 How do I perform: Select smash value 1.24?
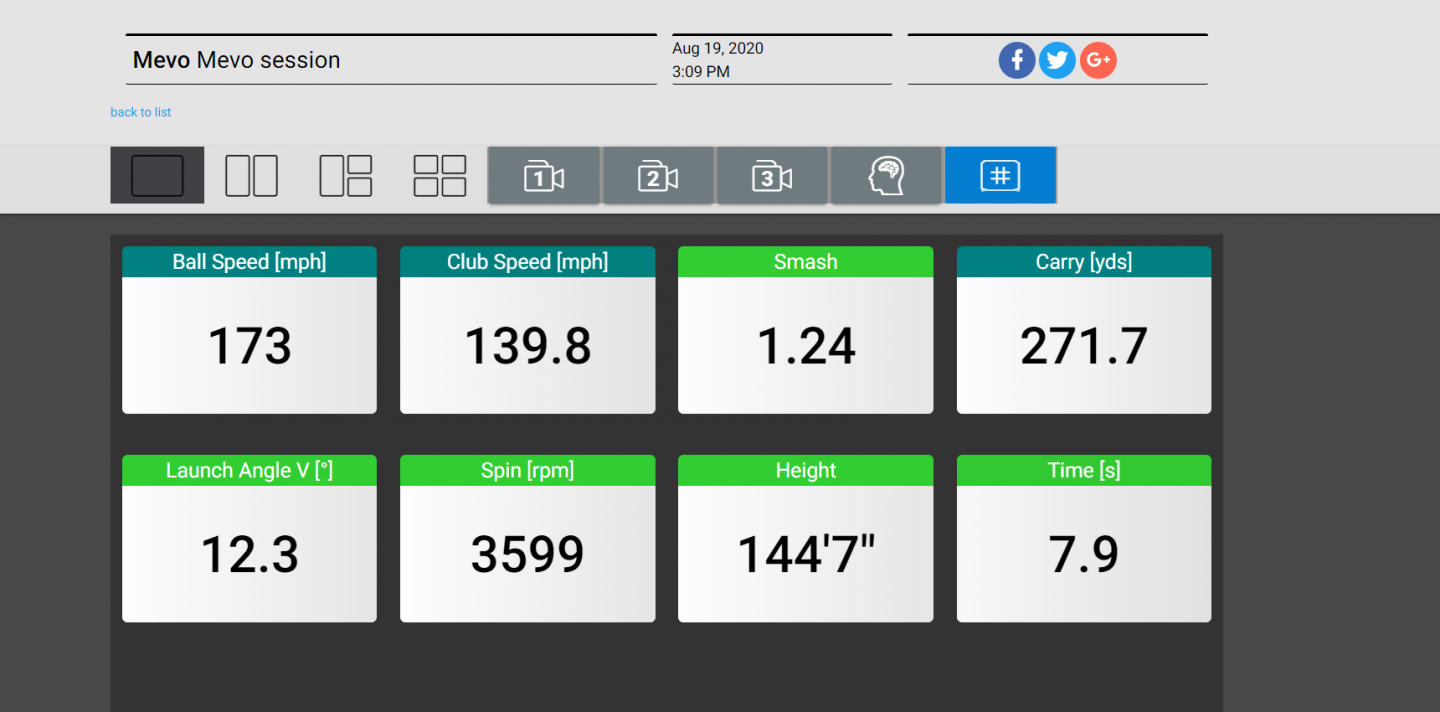click(x=805, y=346)
